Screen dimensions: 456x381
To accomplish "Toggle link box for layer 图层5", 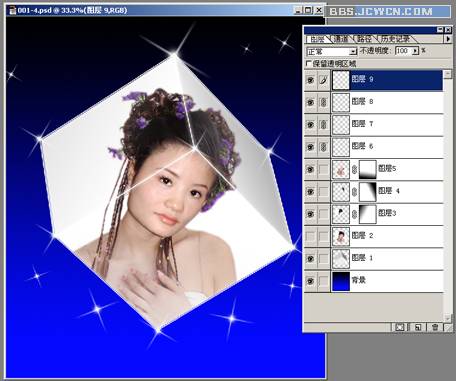I will coord(323,169).
